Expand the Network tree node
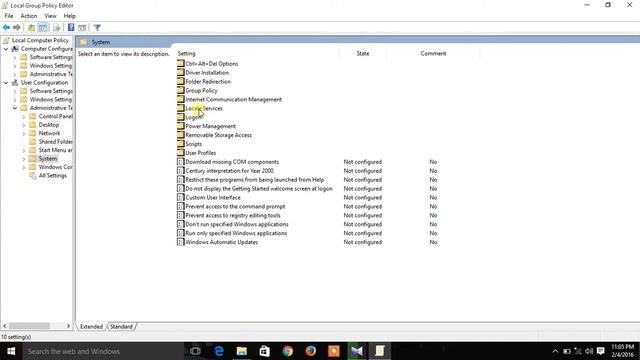The image size is (640, 360). coord(24,133)
